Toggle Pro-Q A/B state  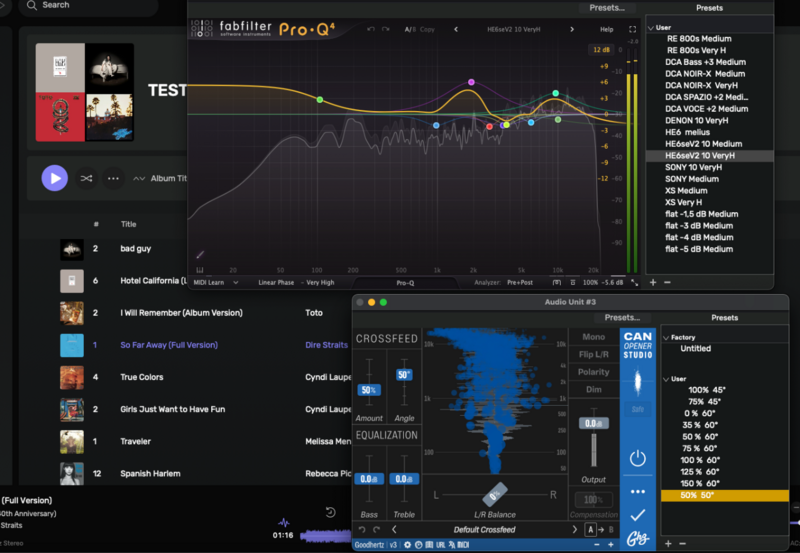click(409, 30)
